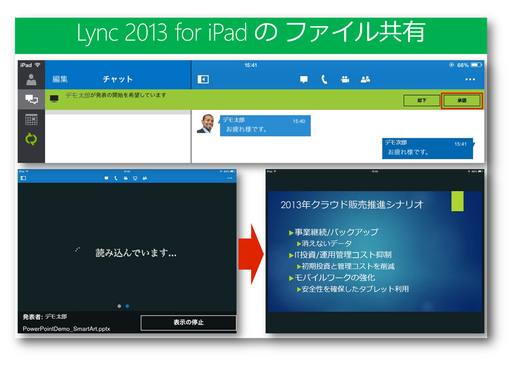Toggle side panel icon in the loading screen
This screenshot has width=520, height=369.
(23, 178)
